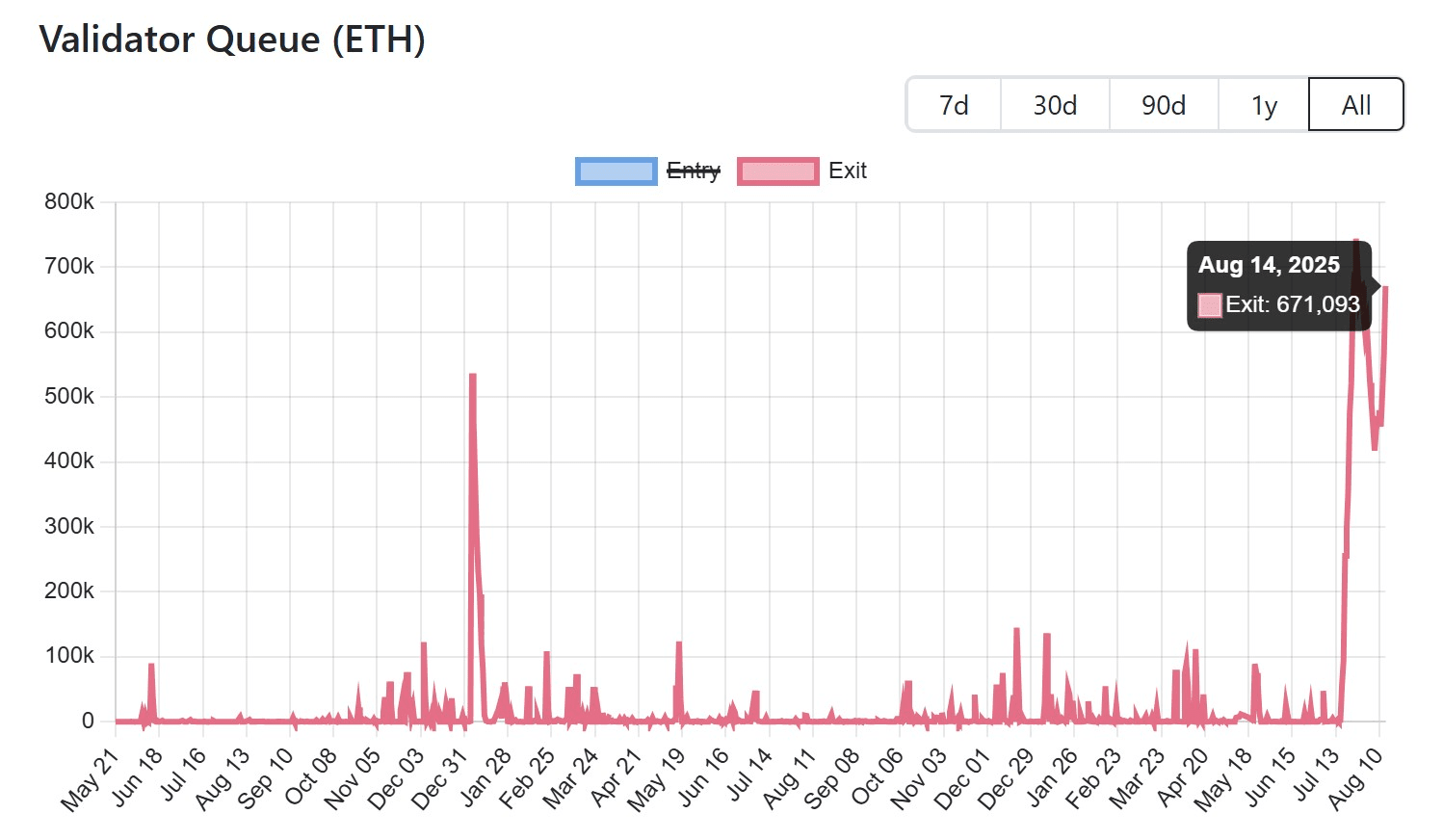
Task: Click the 800k y-axis label
Action: click(71, 202)
